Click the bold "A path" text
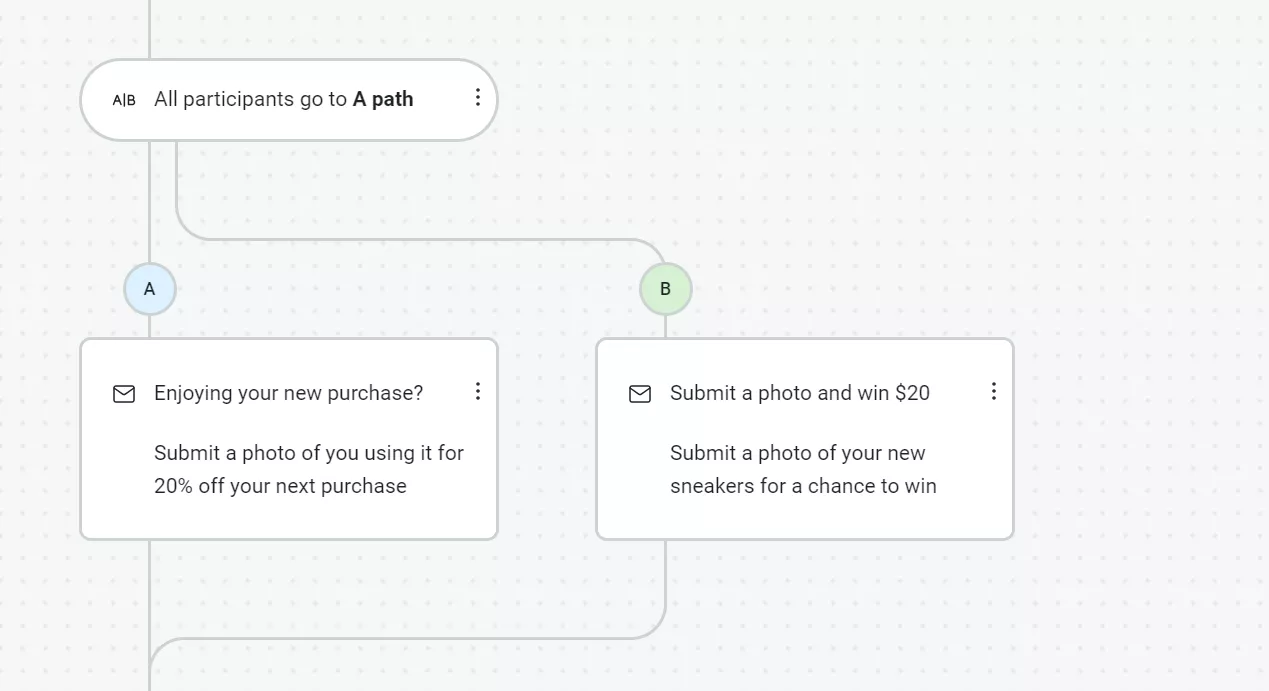This screenshot has height=691, width=1269. click(383, 99)
